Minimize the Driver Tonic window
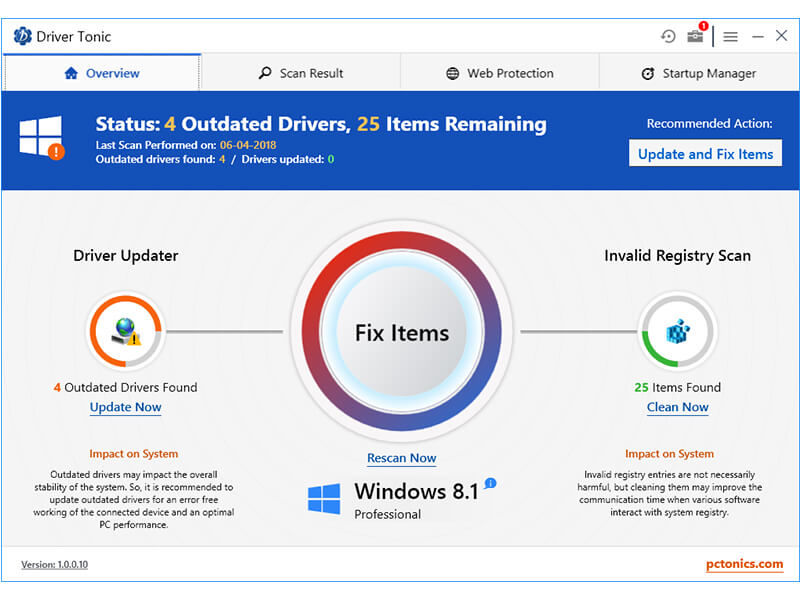Viewport: 800px width, 600px height. pyautogui.click(x=758, y=37)
